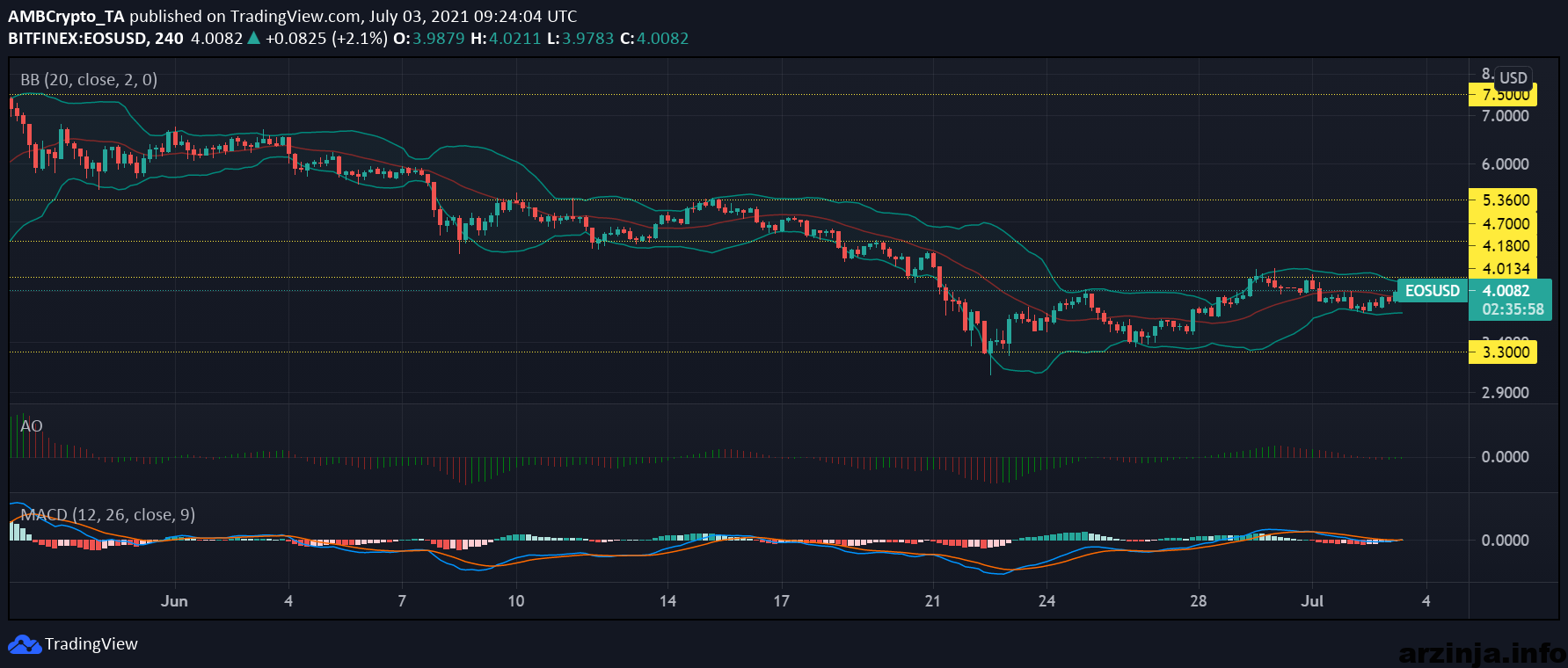Image resolution: width=1568 pixels, height=668 pixels.
Task: Open the AO indicator label
Action: (32, 426)
